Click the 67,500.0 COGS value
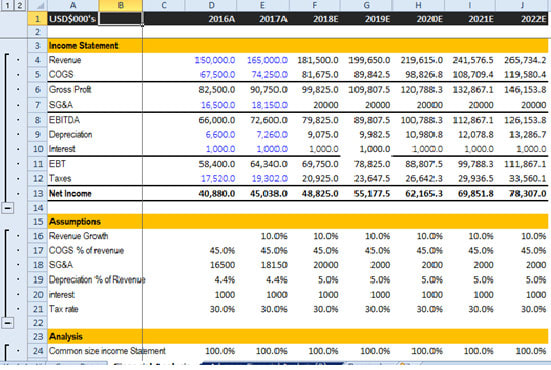551x370 pixels. click(217, 74)
